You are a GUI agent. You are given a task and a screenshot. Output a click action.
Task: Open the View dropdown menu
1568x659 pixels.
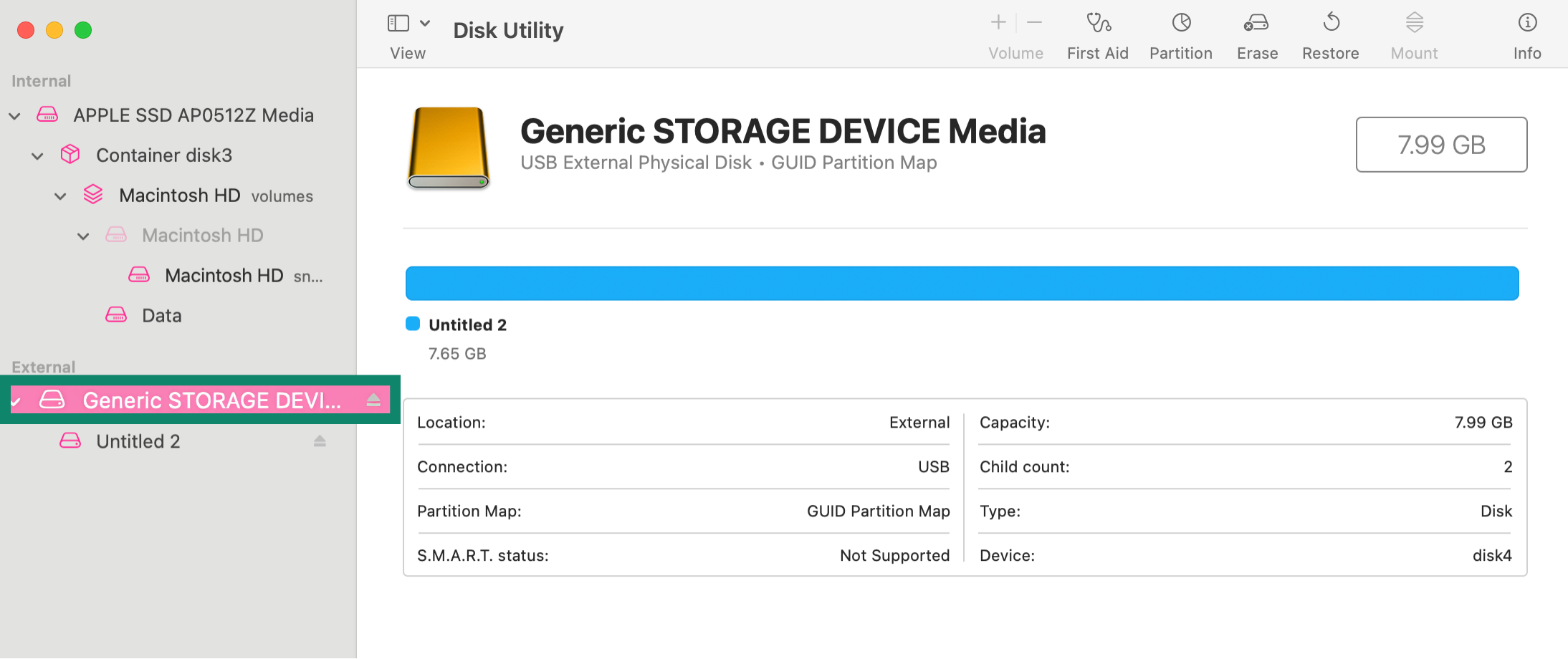point(426,22)
